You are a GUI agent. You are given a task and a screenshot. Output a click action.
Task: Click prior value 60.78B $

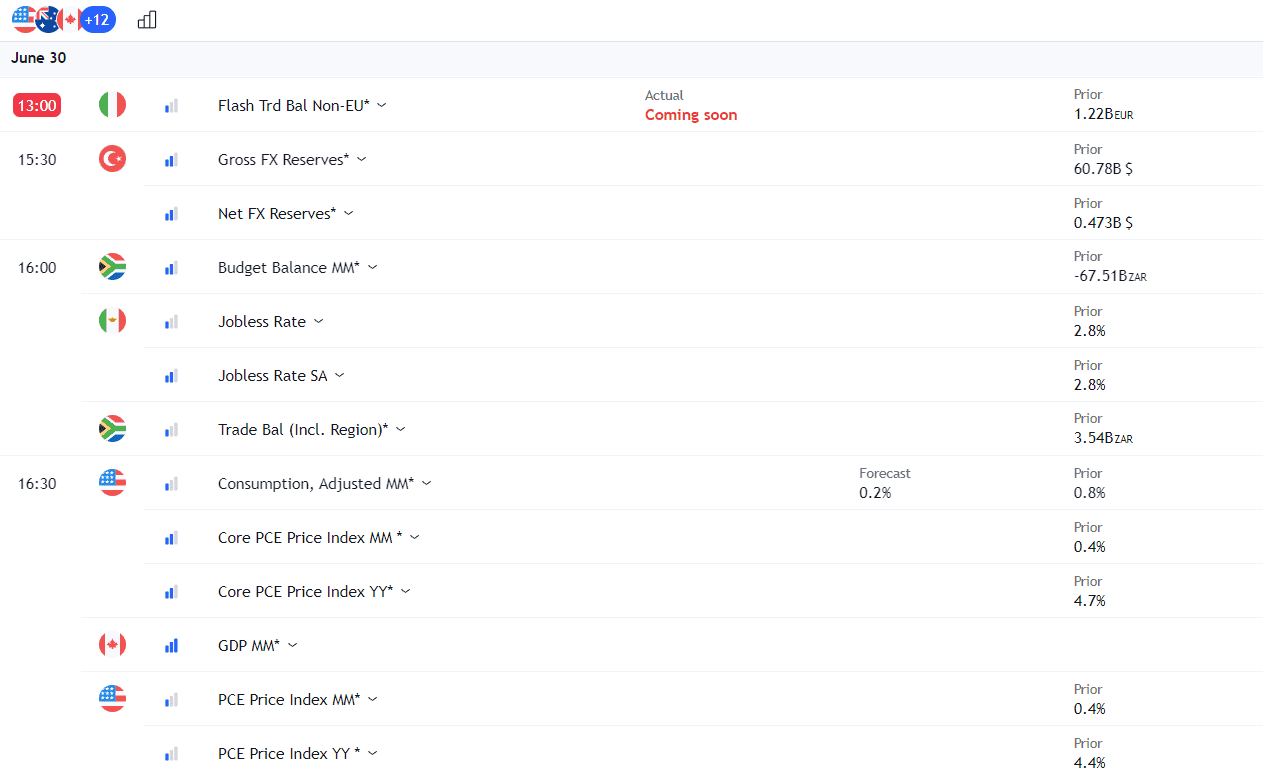pyautogui.click(x=1104, y=169)
